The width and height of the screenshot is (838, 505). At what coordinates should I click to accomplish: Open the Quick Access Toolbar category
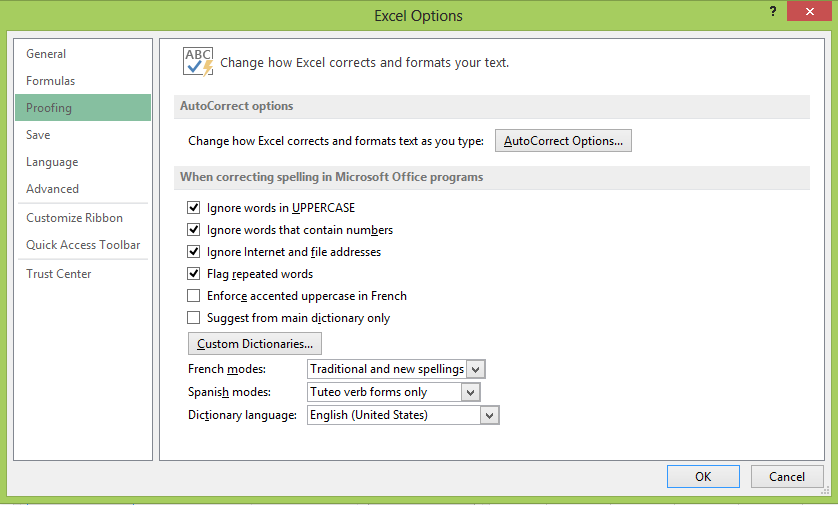click(83, 245)
